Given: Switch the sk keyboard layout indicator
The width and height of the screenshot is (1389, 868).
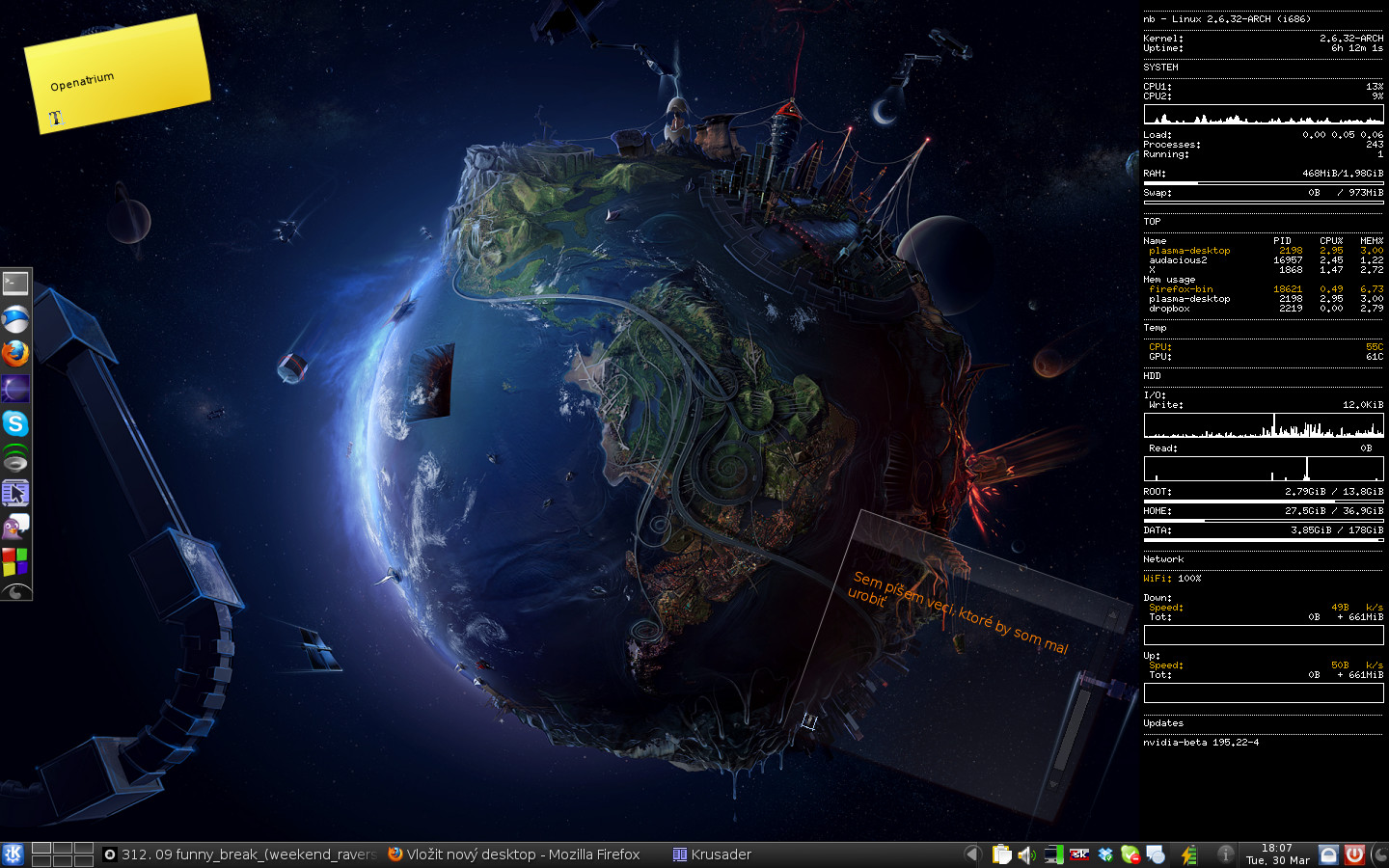Looking at the screenshot, I should [x=1079, y=854].
